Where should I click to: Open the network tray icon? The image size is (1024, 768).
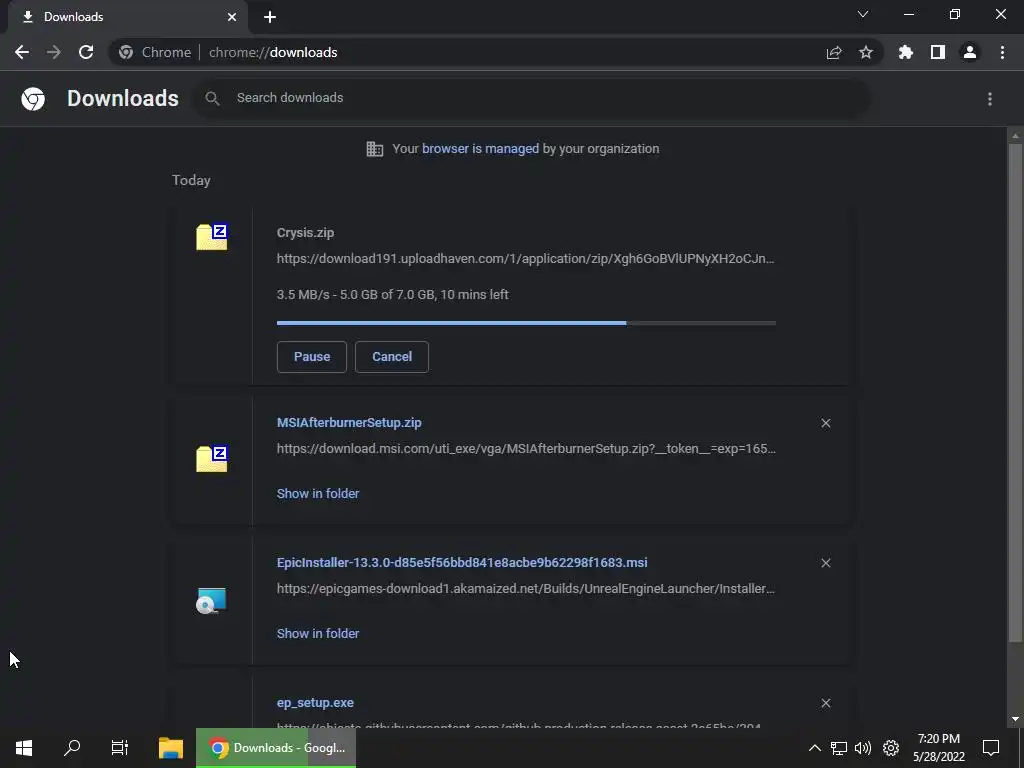(839, 748)
